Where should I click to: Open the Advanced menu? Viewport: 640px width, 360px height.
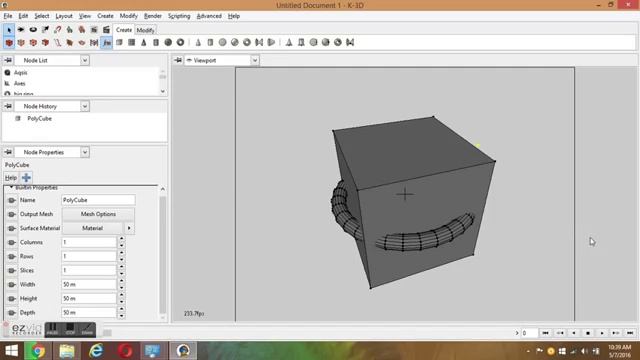(x=209, y=16)
